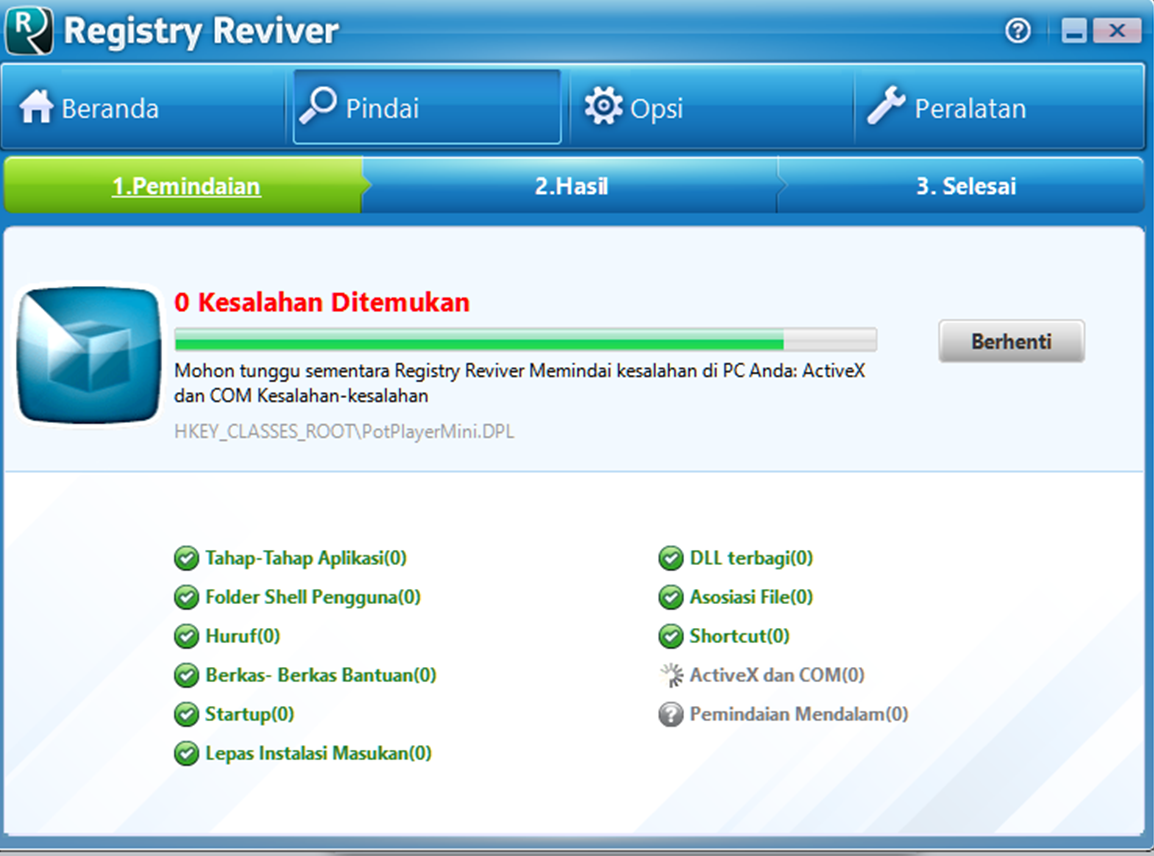1154x856 pixels.
Task: Click the Registry Reviver logo icon
Action: coord(29,30)
